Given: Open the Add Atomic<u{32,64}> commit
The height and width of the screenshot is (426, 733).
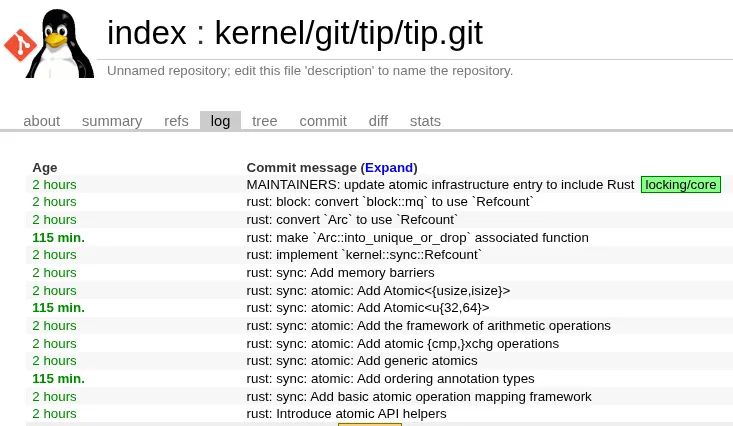Looking at the screenshot, I should pyautogui.click(x=368, y=308).
